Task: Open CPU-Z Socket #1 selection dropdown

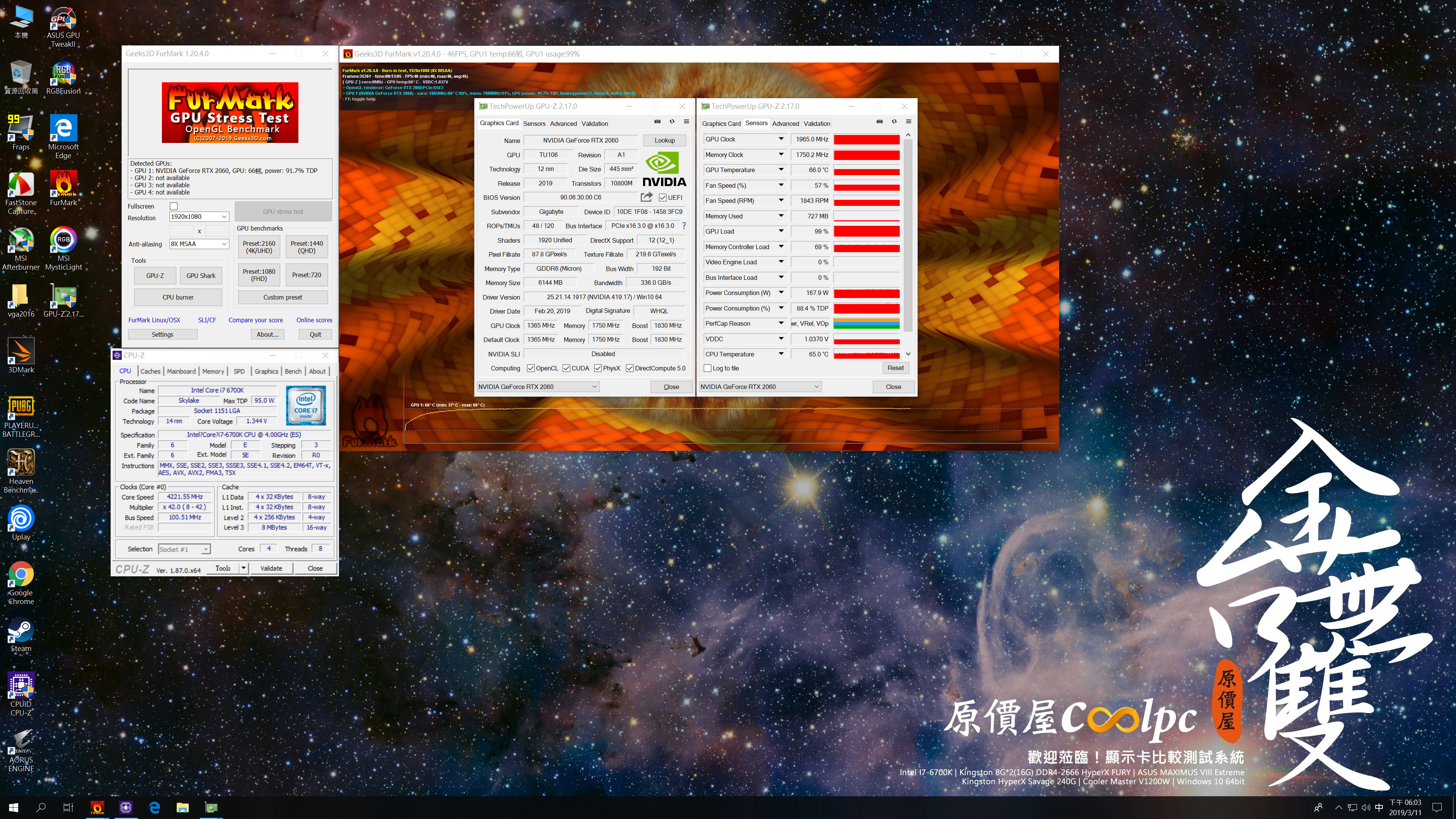Action: point(184,549)
